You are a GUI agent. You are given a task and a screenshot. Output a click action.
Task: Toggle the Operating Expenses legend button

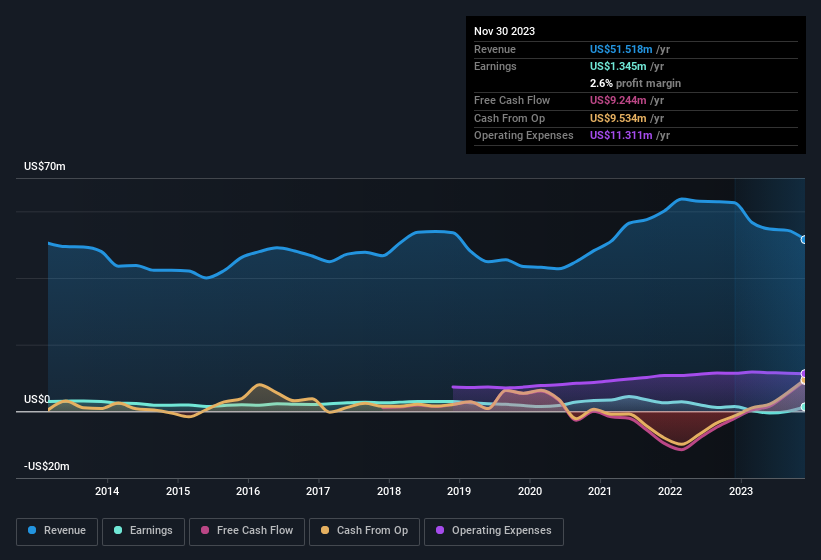click(494, 531)
